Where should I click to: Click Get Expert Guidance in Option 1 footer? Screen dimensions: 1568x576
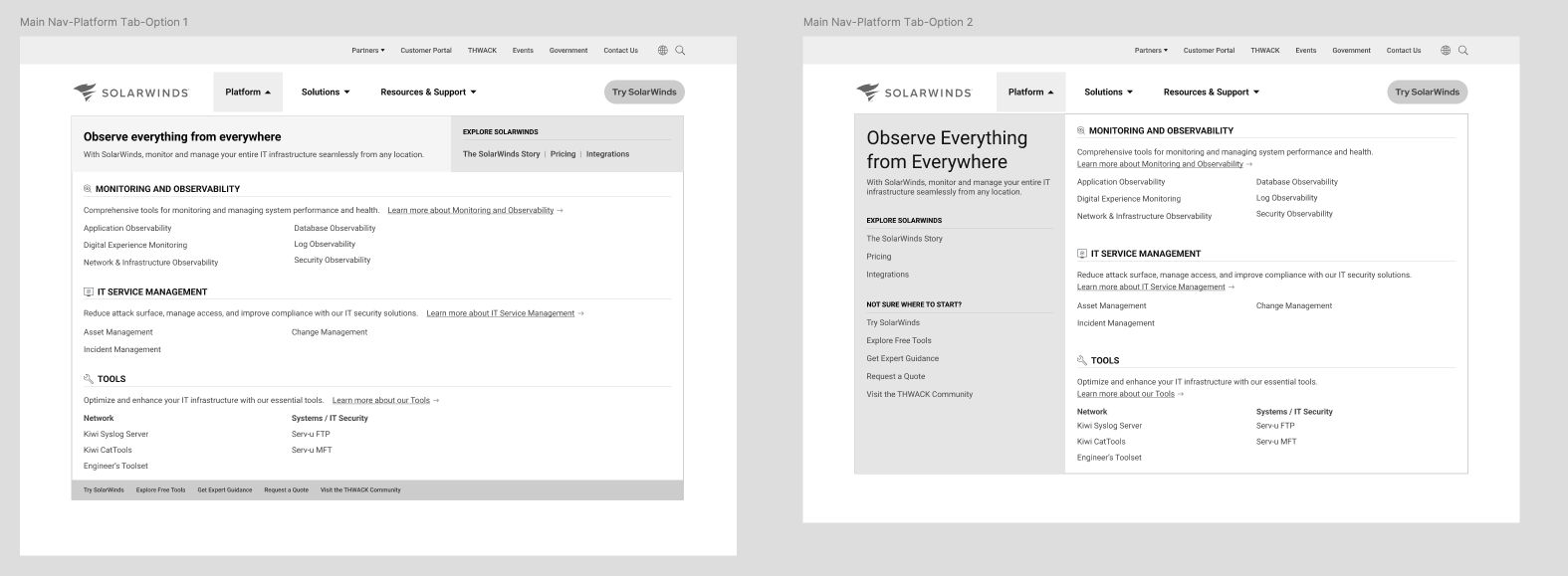coord(224,490)
